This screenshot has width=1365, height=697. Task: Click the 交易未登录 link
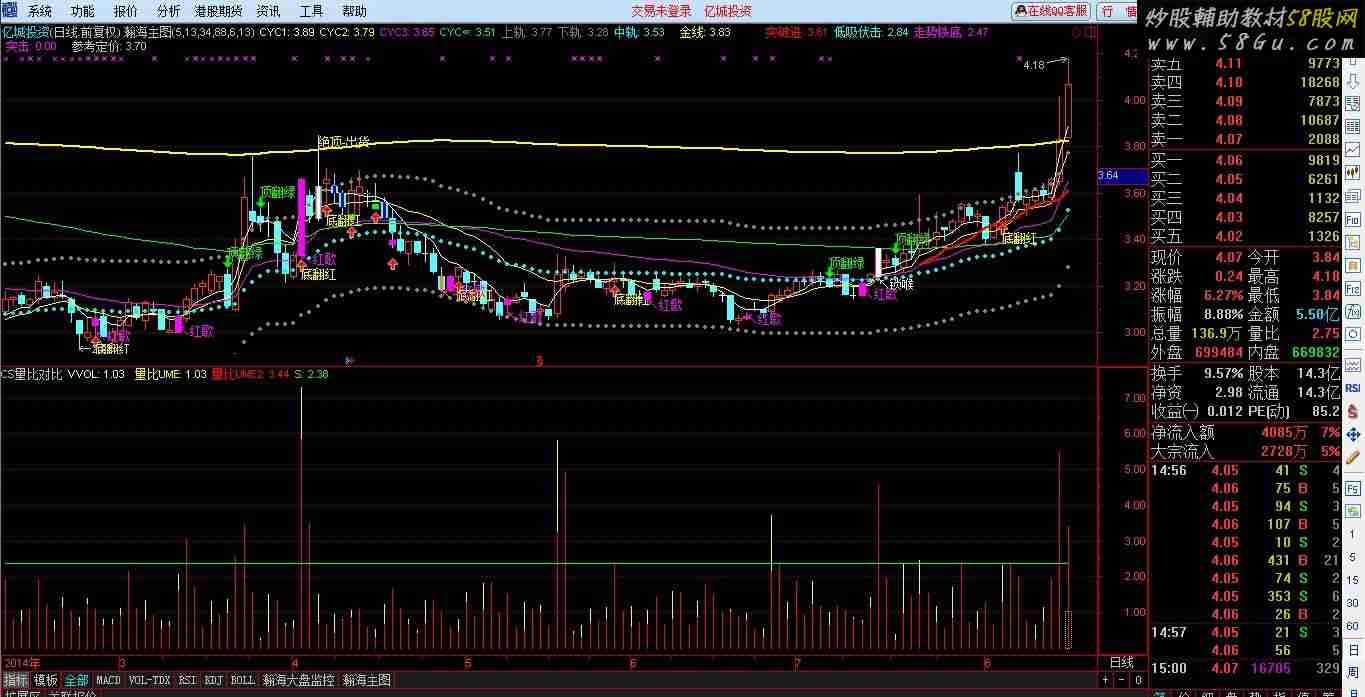pyautogui.click(x=661, y=11)
